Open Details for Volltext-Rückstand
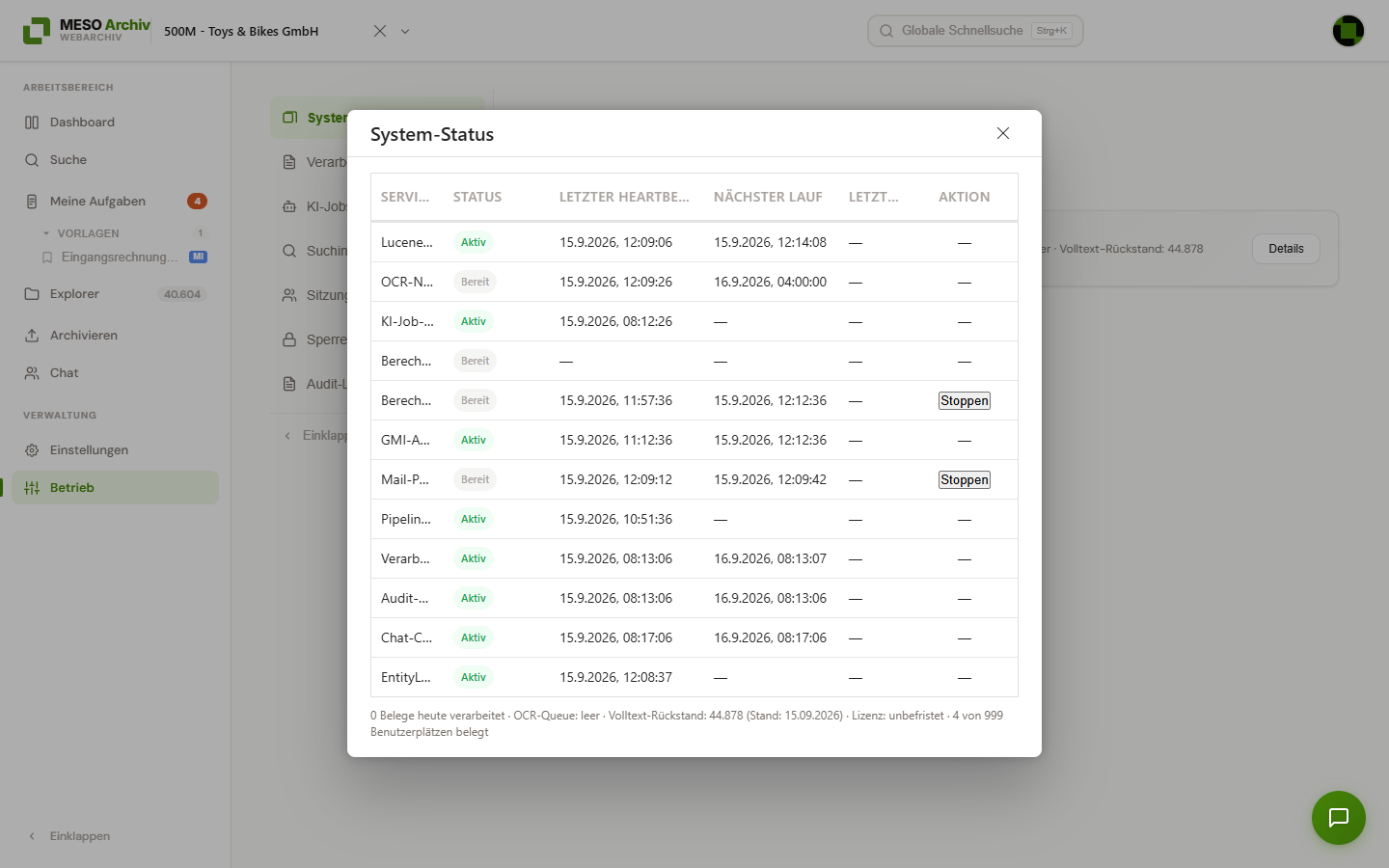Screen dimensions: 1389x868 click(1286, 249)
